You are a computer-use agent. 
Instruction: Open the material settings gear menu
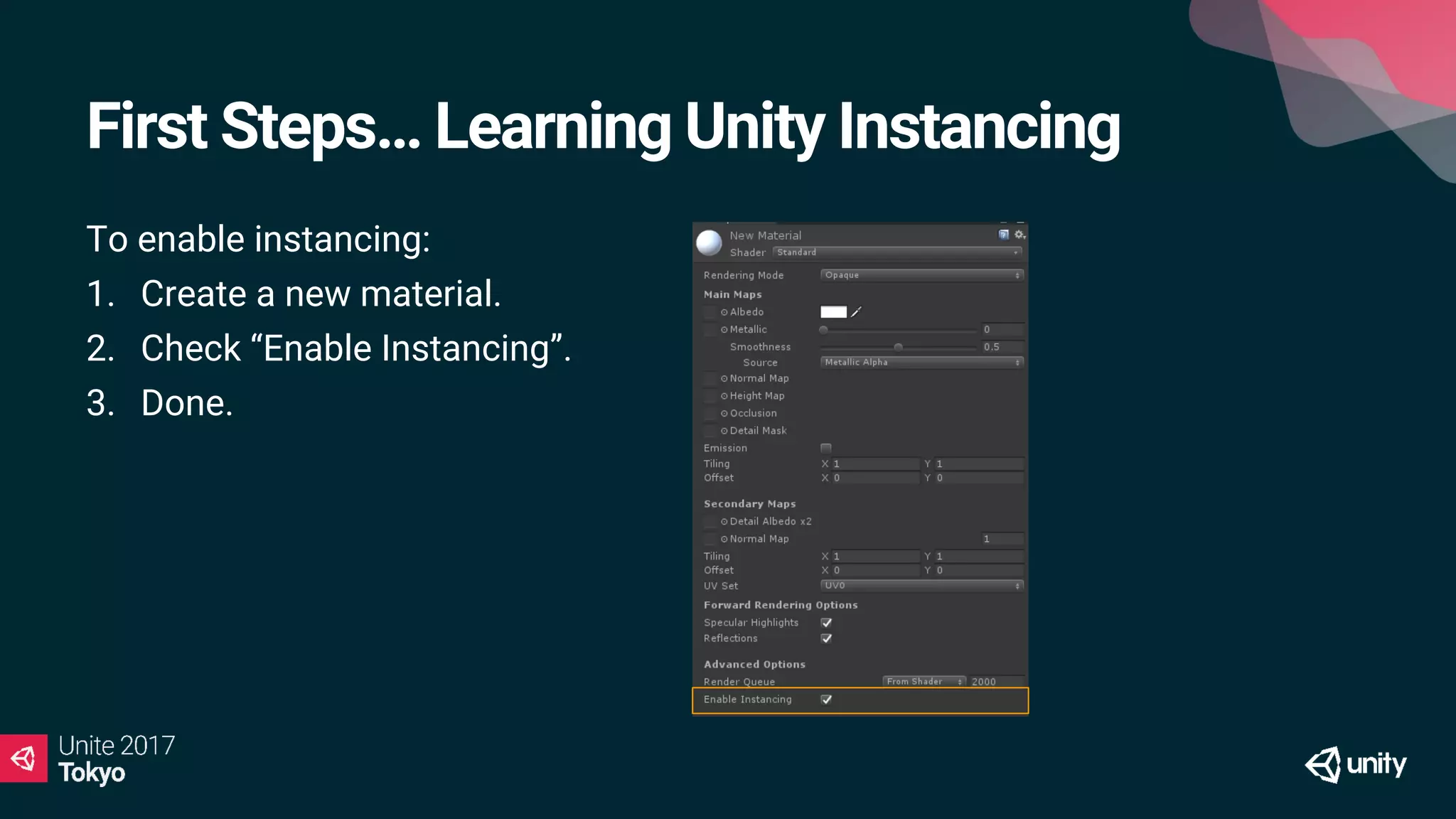pos(1019,235)
